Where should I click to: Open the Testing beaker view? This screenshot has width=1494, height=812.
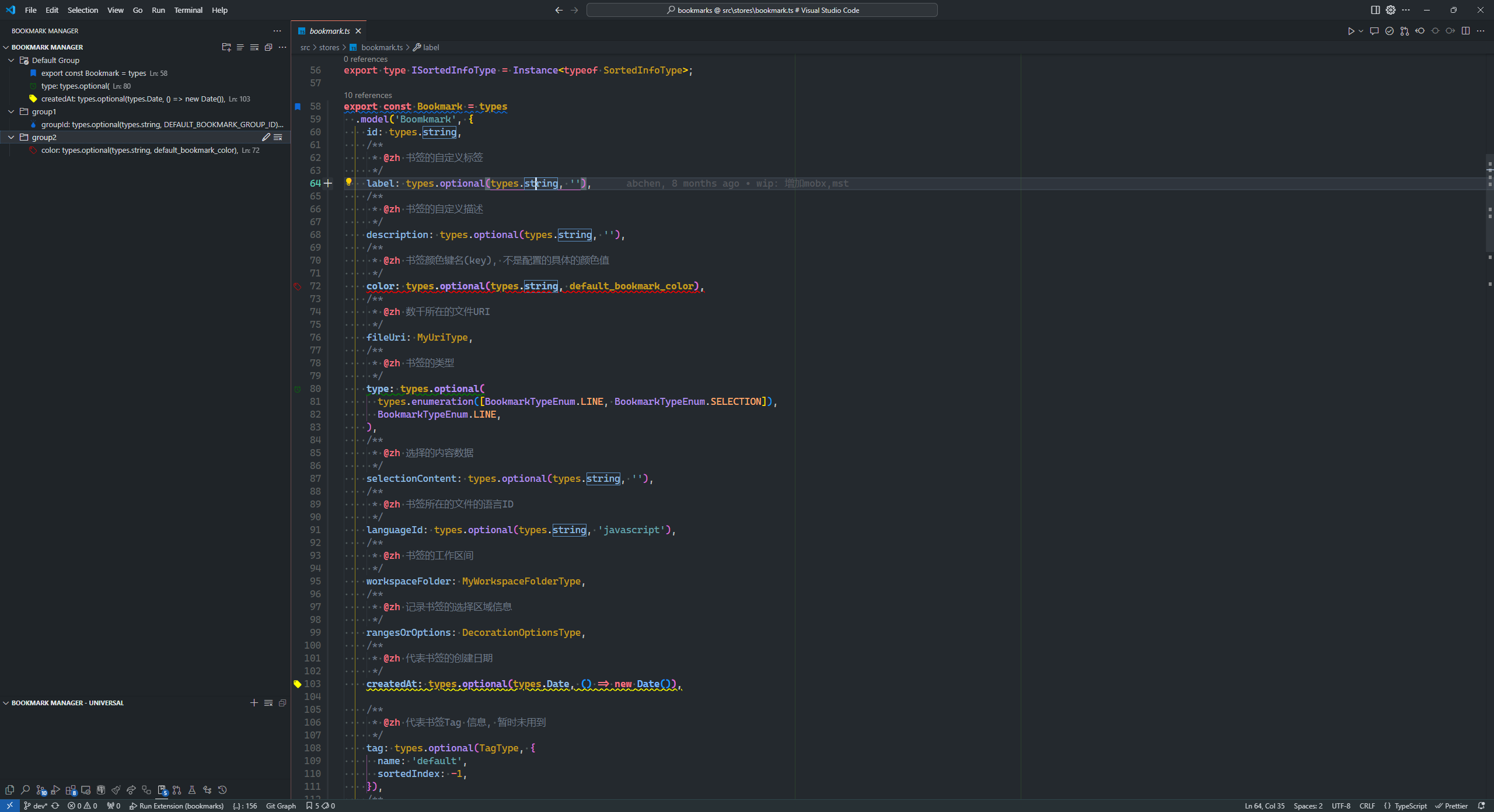point(192,790)
